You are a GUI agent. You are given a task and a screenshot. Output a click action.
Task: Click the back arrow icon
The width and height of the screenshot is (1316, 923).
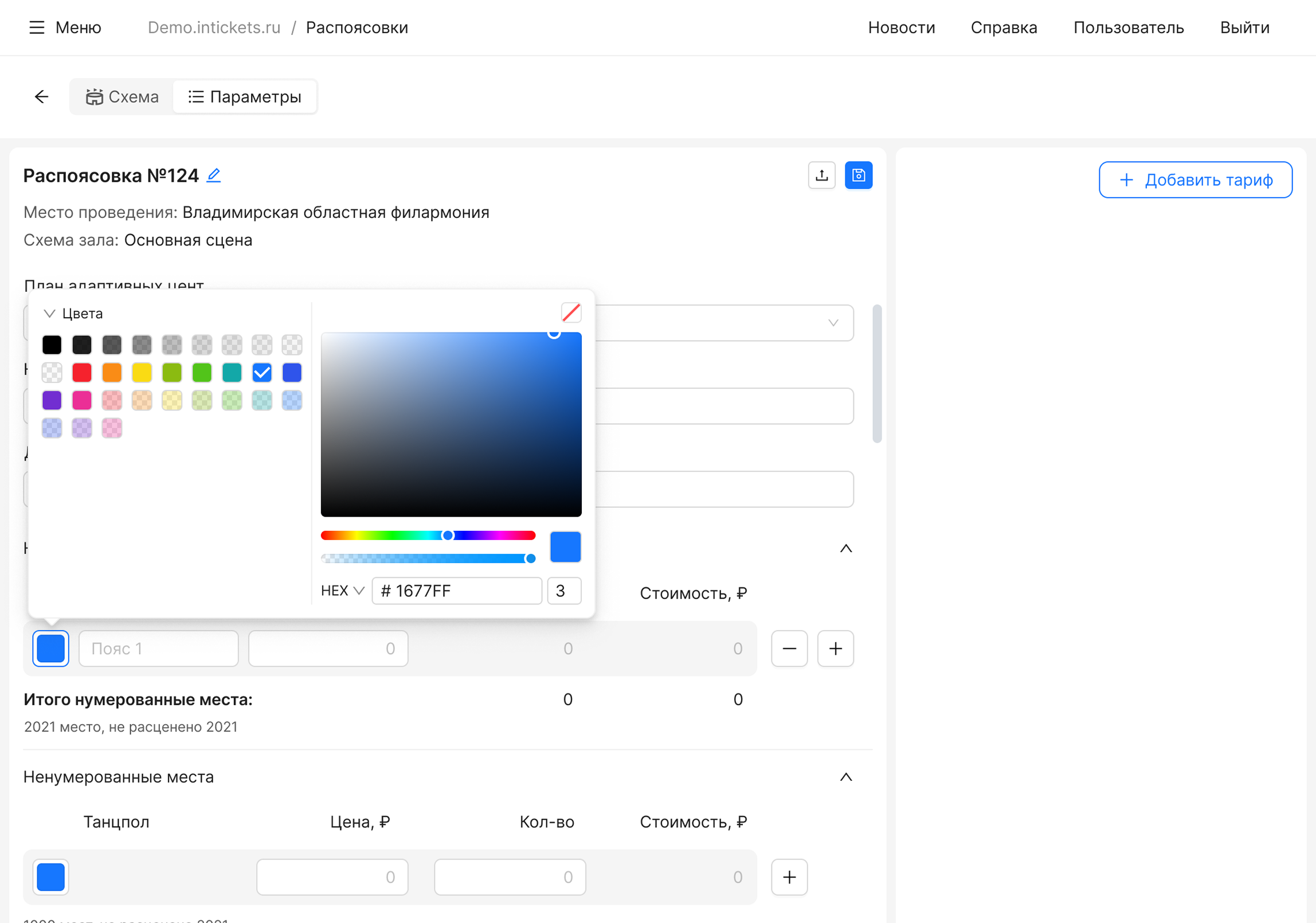coord(41,97)
